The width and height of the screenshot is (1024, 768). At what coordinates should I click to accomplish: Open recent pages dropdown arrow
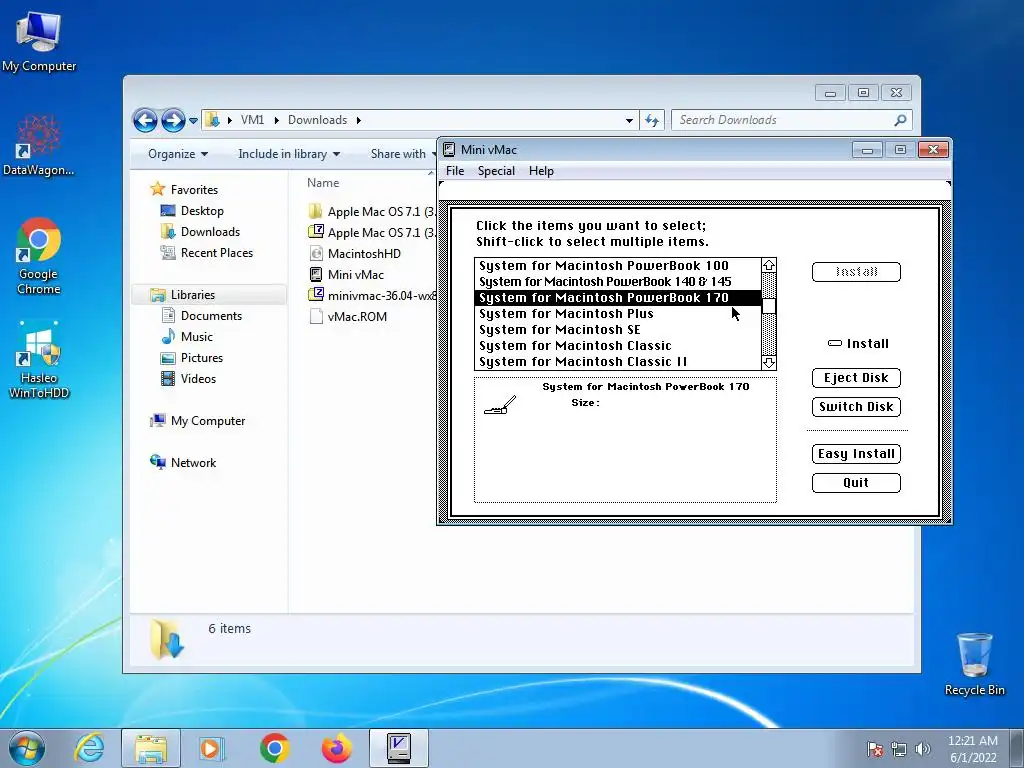[x=193, y=121]
